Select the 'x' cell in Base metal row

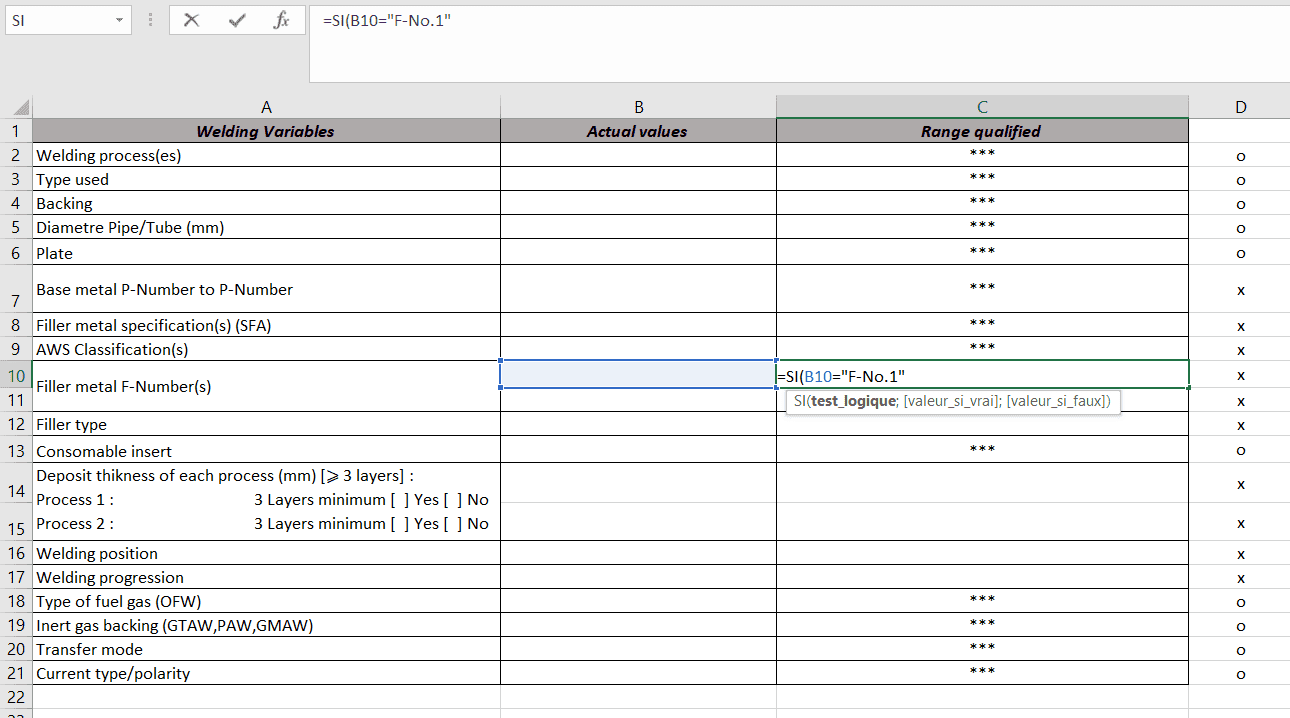click(1240, 289)
